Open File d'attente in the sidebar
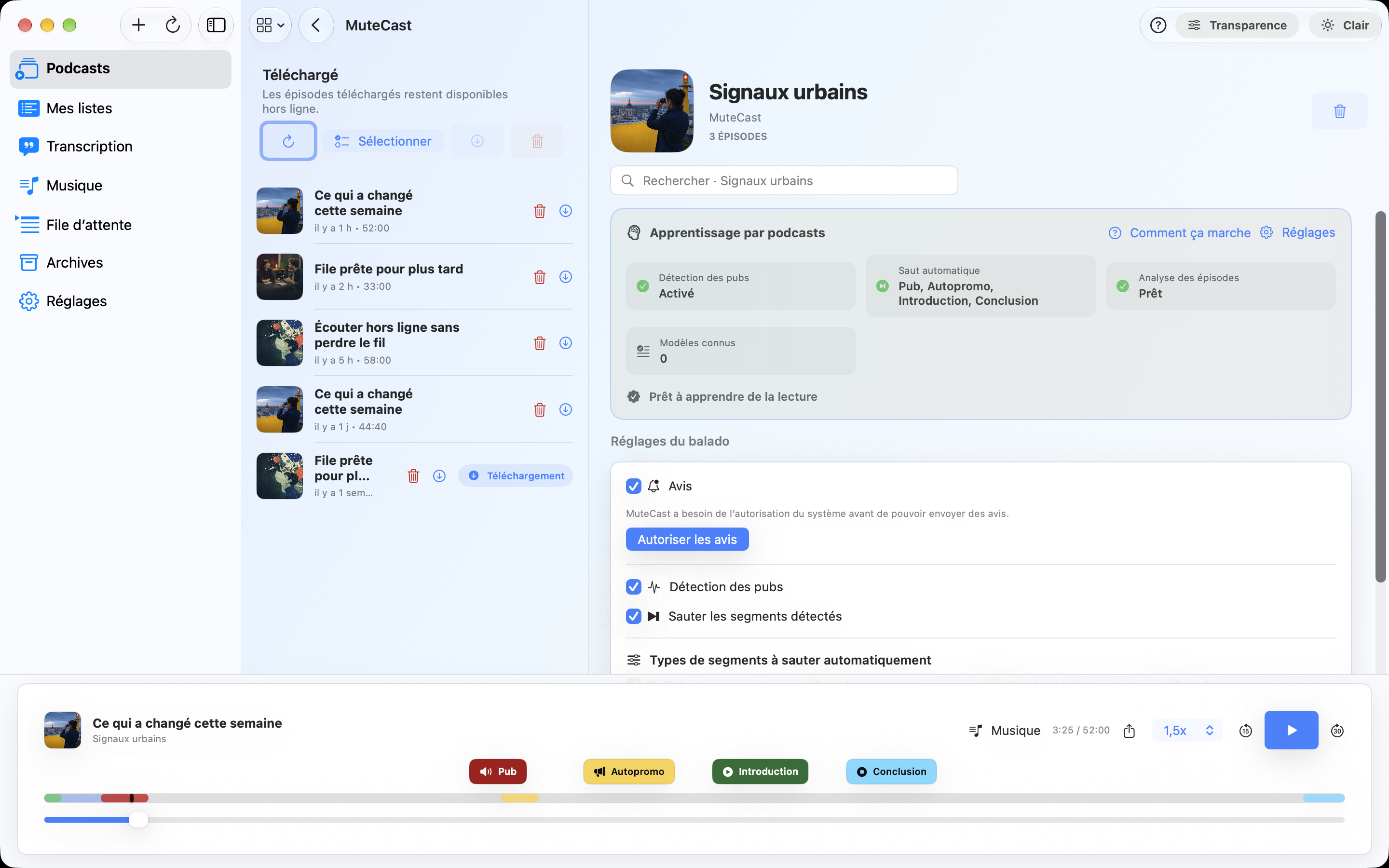Screen dimensions: 1389x868 [121, 224]
